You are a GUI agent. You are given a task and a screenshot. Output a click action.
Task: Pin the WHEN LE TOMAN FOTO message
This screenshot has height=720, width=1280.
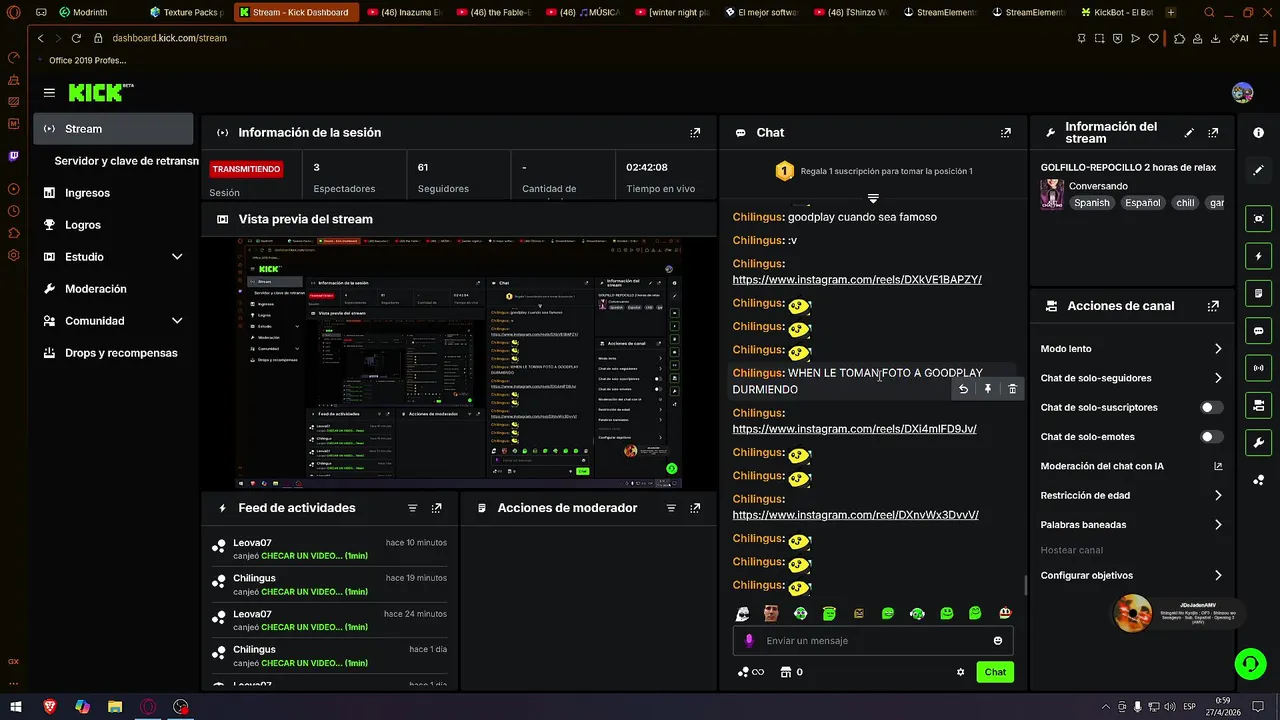pyautogui.click(x=987, y=389)
